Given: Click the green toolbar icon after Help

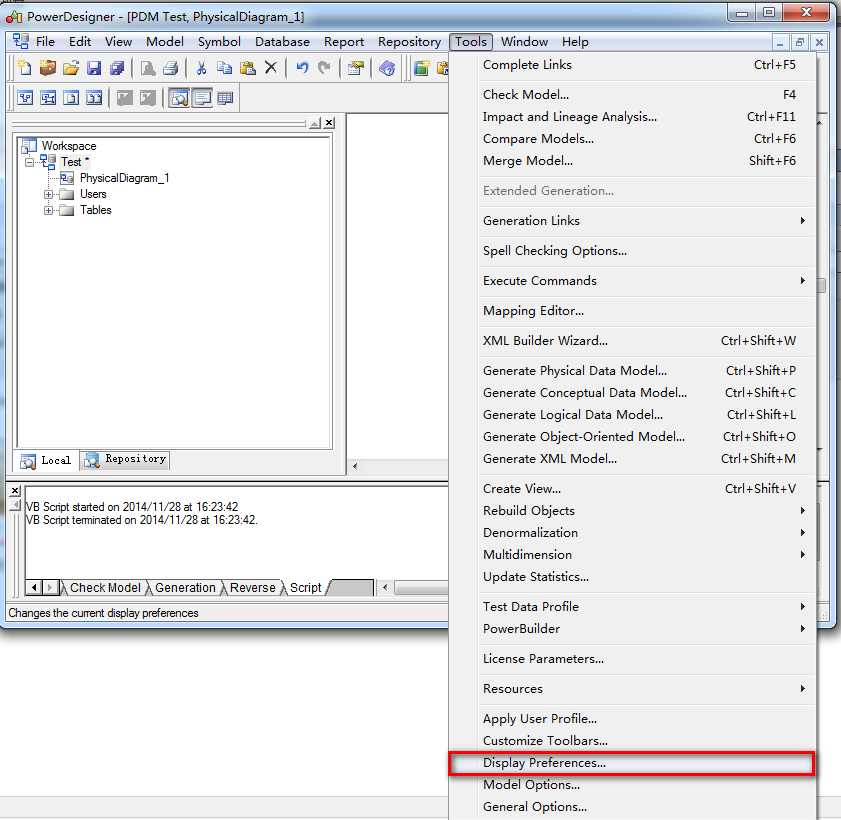Looking at the screenshot, I should [x=422, y=68].
